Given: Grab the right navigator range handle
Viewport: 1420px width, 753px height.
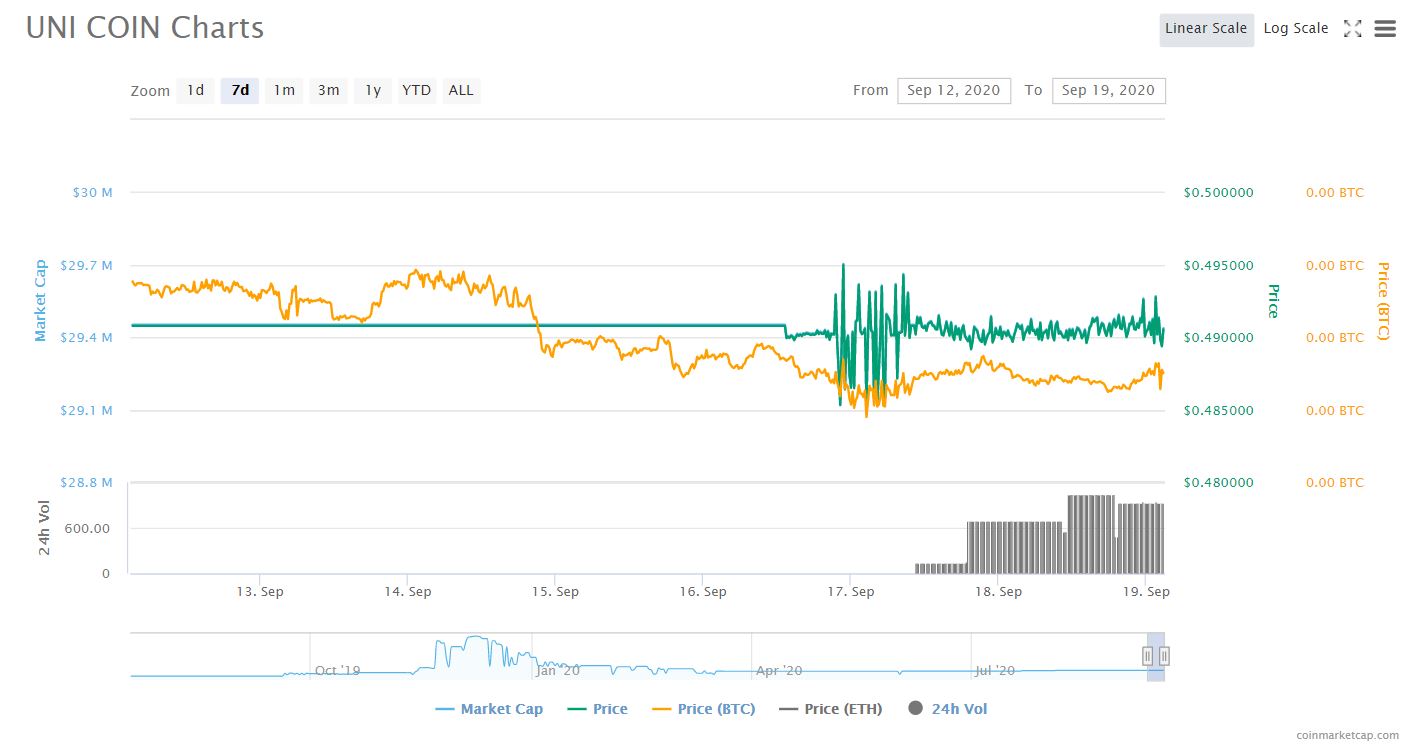Looking at the screenshot, I should pyautogui.click(x=1164, y=656).
